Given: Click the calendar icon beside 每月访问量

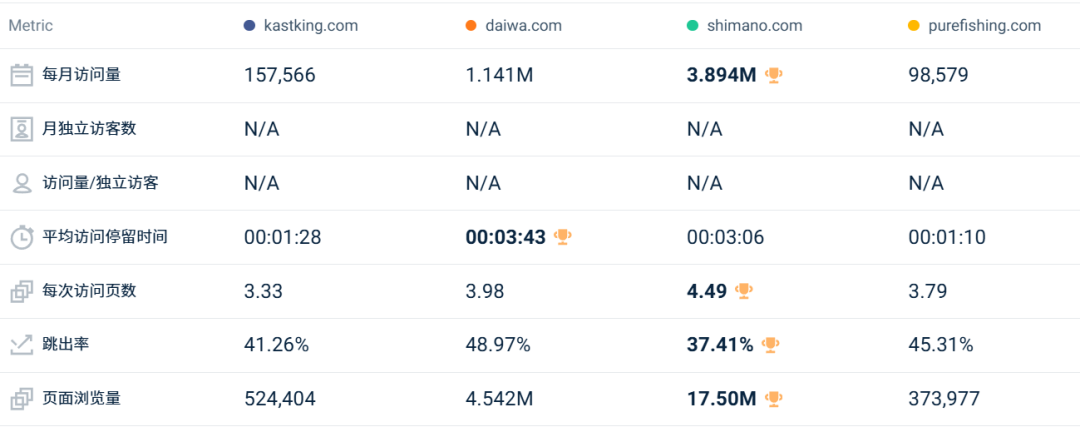Looking at the screenshot, I should coord(21,75).
